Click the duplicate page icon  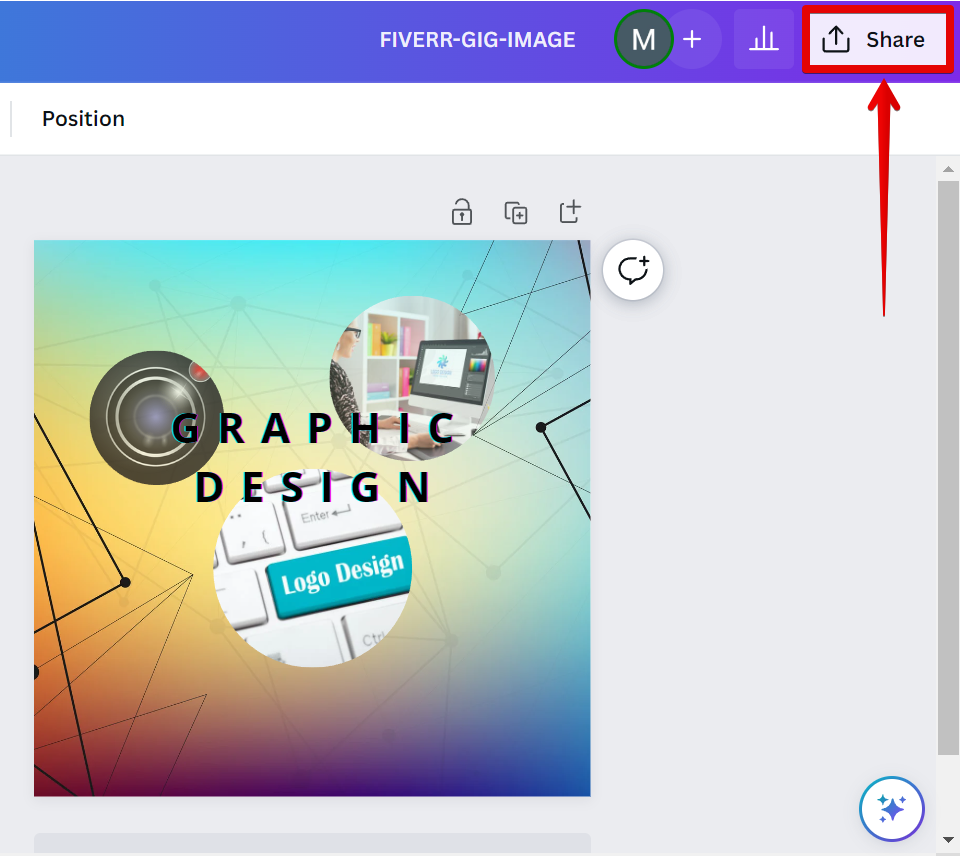(x=515, y=212)
